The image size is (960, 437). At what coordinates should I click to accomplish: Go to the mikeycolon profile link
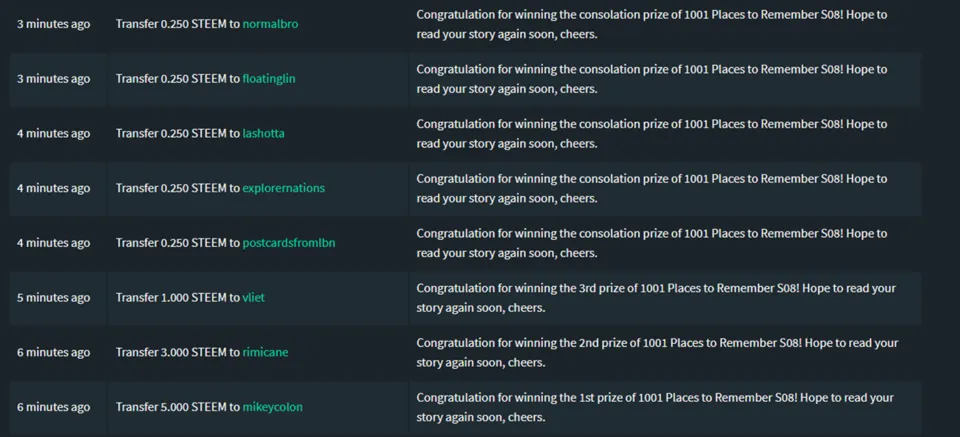click(x=272, y=407)
